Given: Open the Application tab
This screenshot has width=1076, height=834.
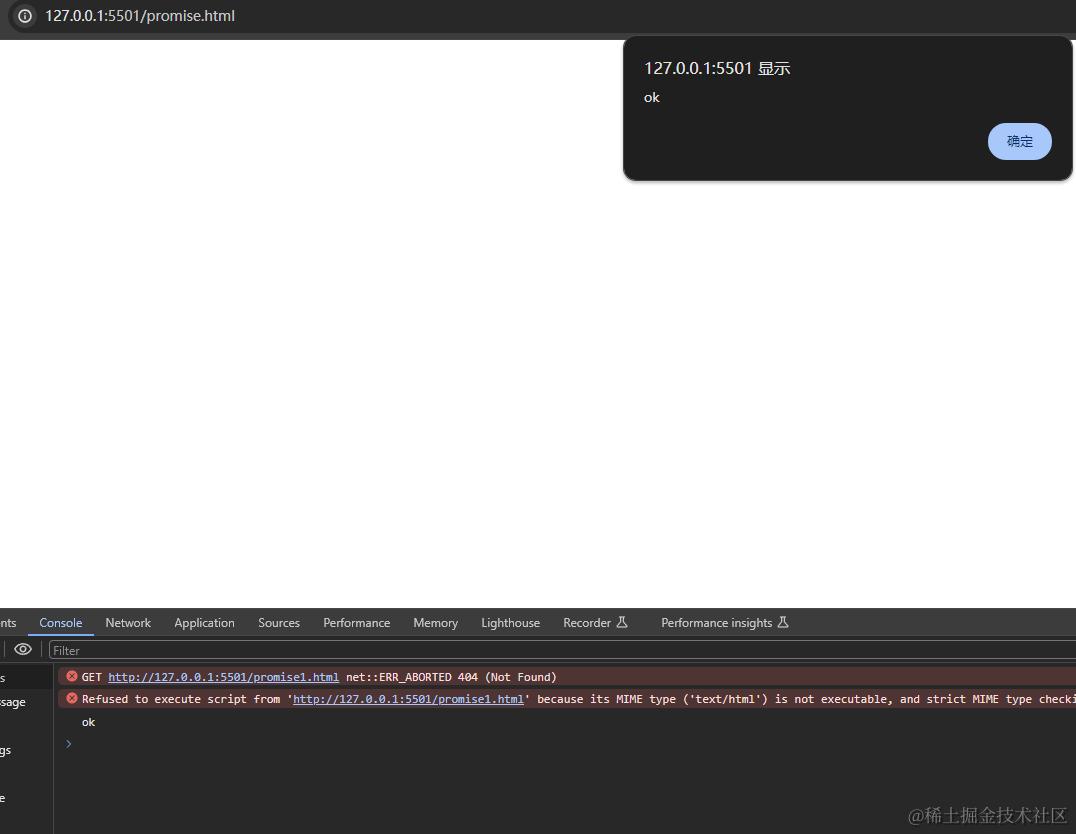Looking at the screenshot, I should [204, 623].
